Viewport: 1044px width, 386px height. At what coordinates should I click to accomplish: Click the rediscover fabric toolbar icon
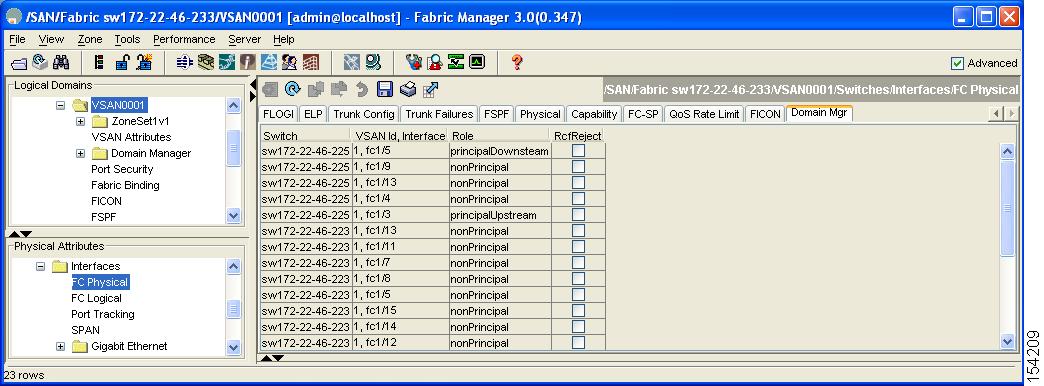[40, 63]
